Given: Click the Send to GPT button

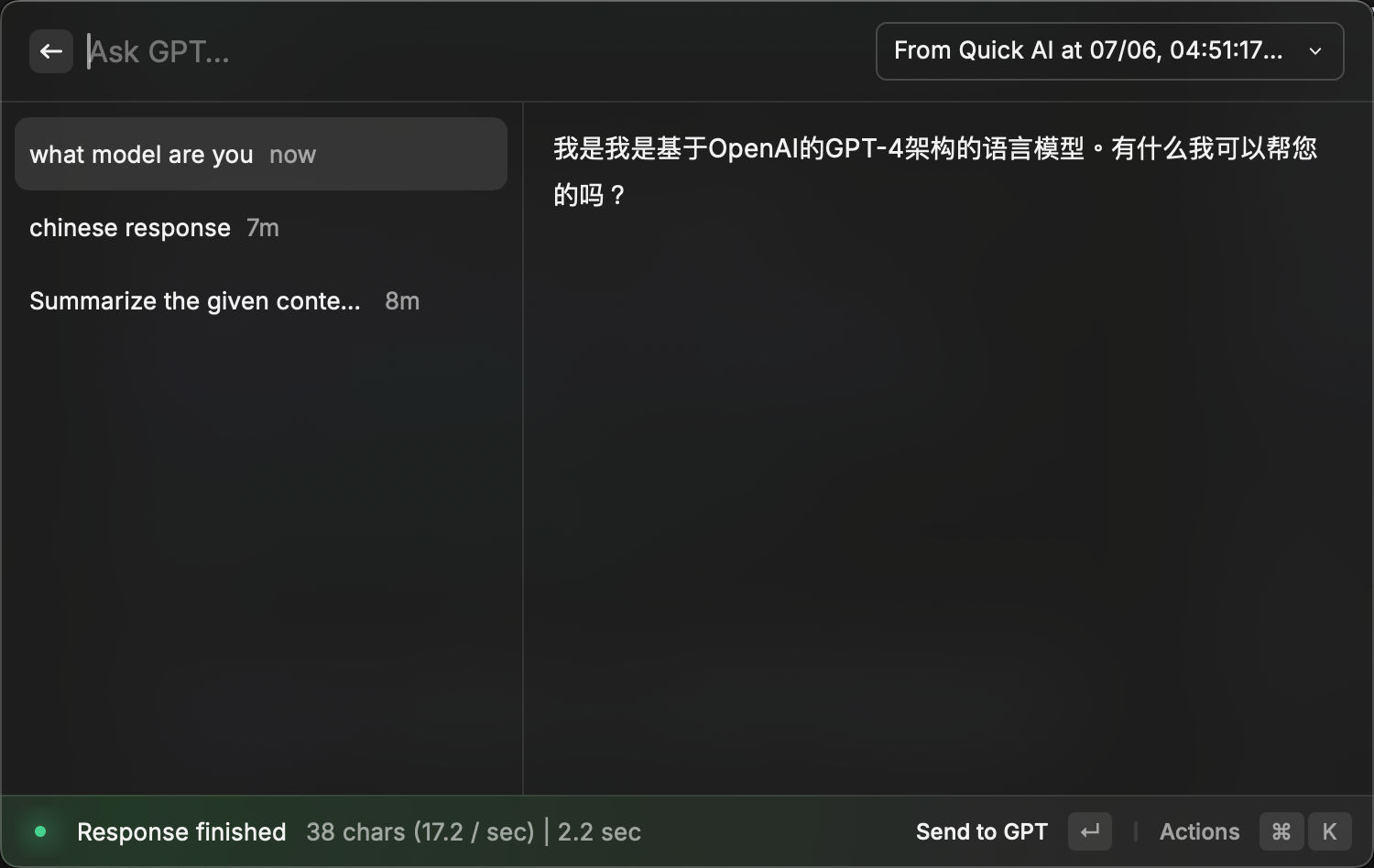Looking at the screenshot, I should [x=981, y=831].
